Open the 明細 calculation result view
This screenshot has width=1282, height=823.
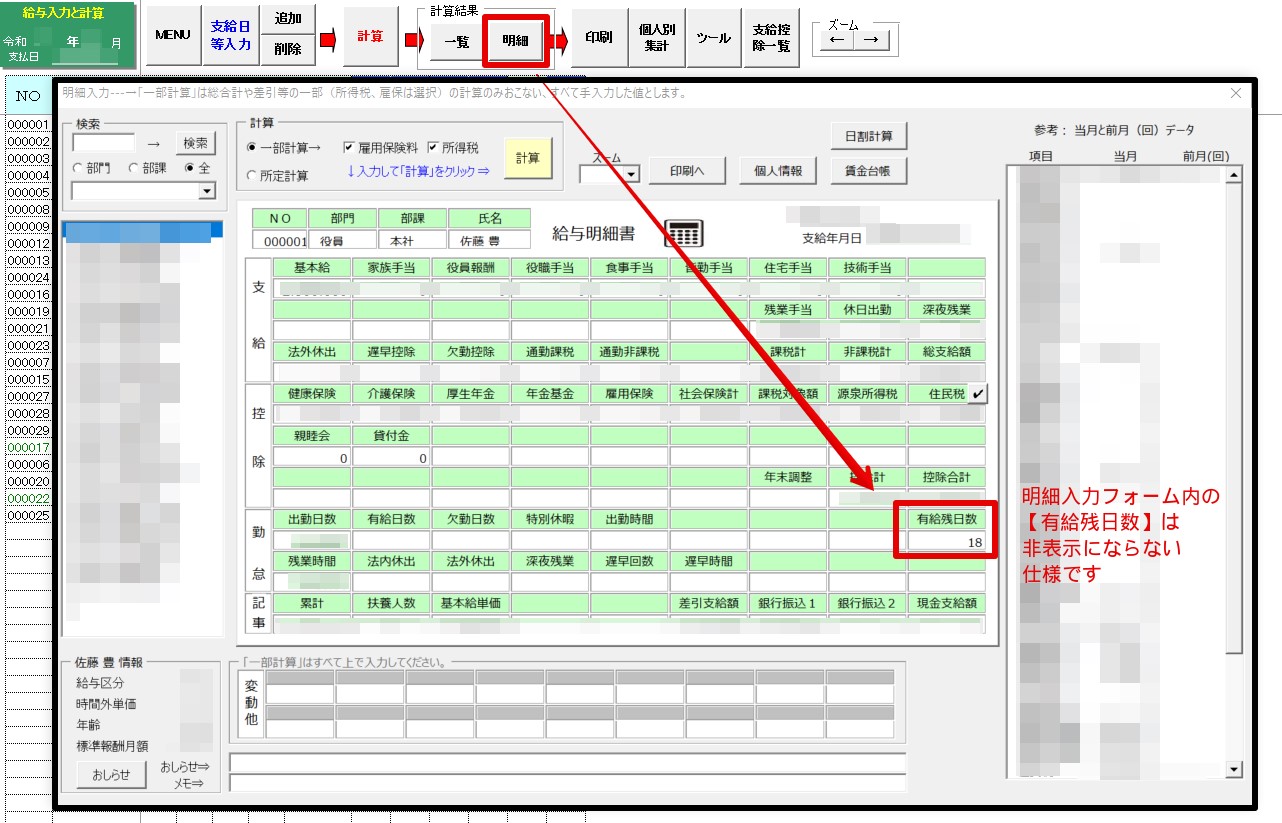[515, 40]
